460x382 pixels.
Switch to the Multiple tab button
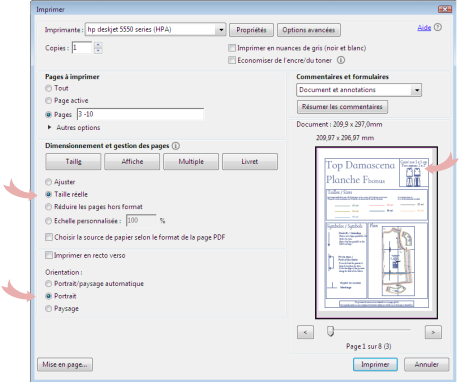click(x=191, y=162)
